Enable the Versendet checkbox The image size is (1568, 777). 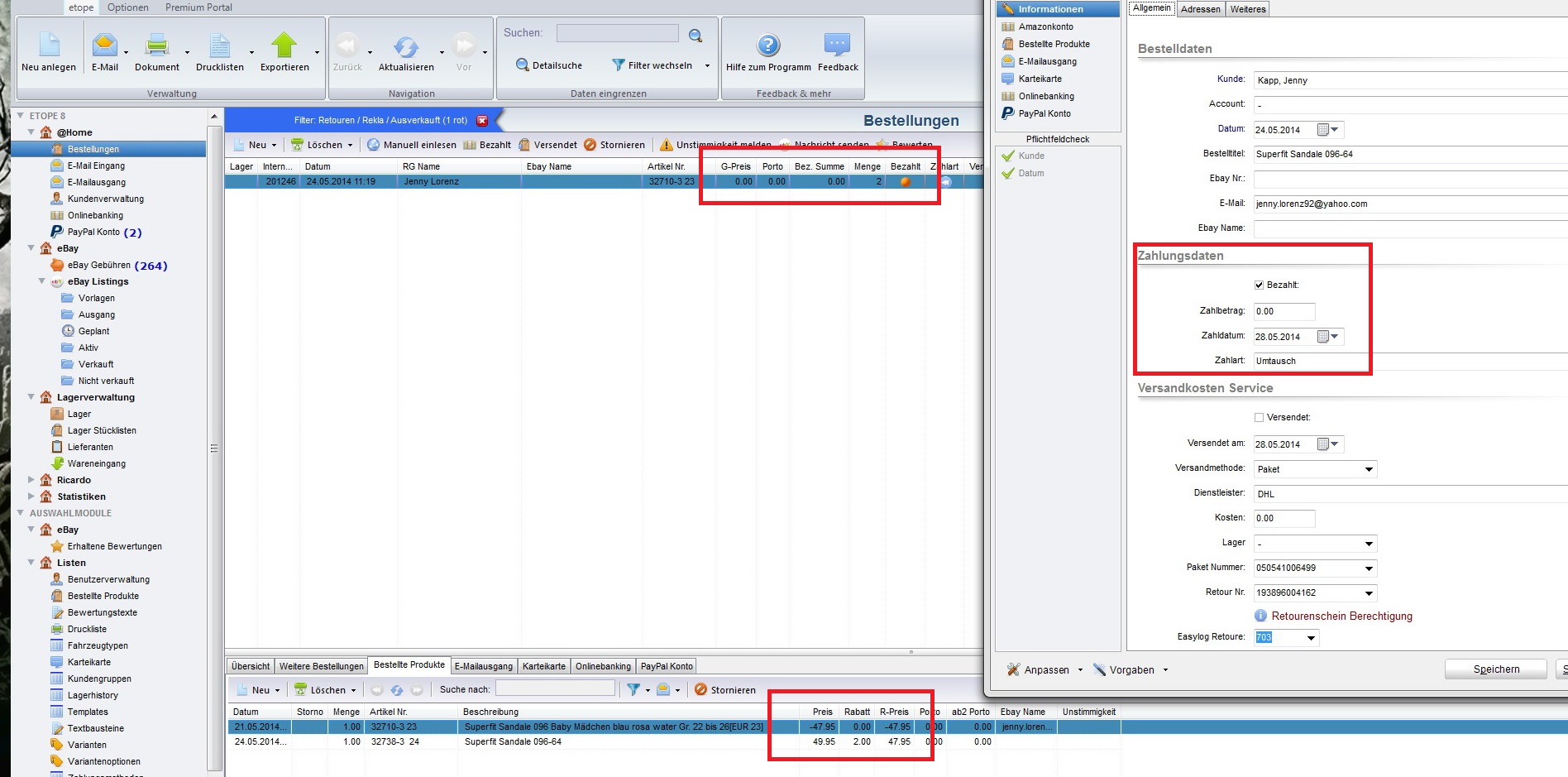(x=1260, y=418)
